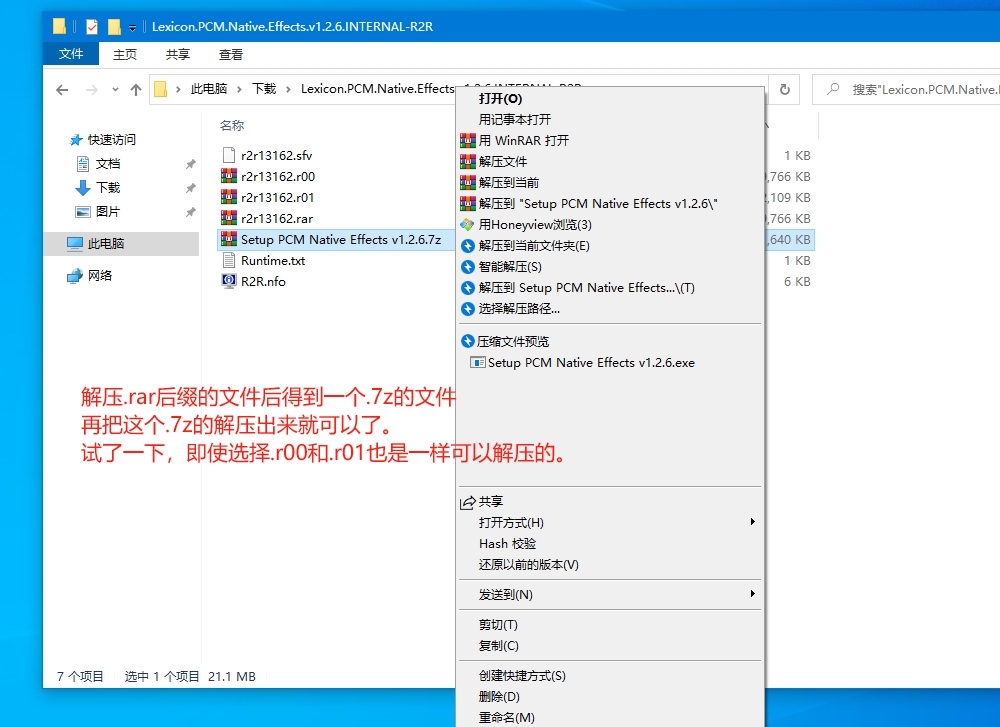Switch to the 共享 ribbon tab

(177, 54)
